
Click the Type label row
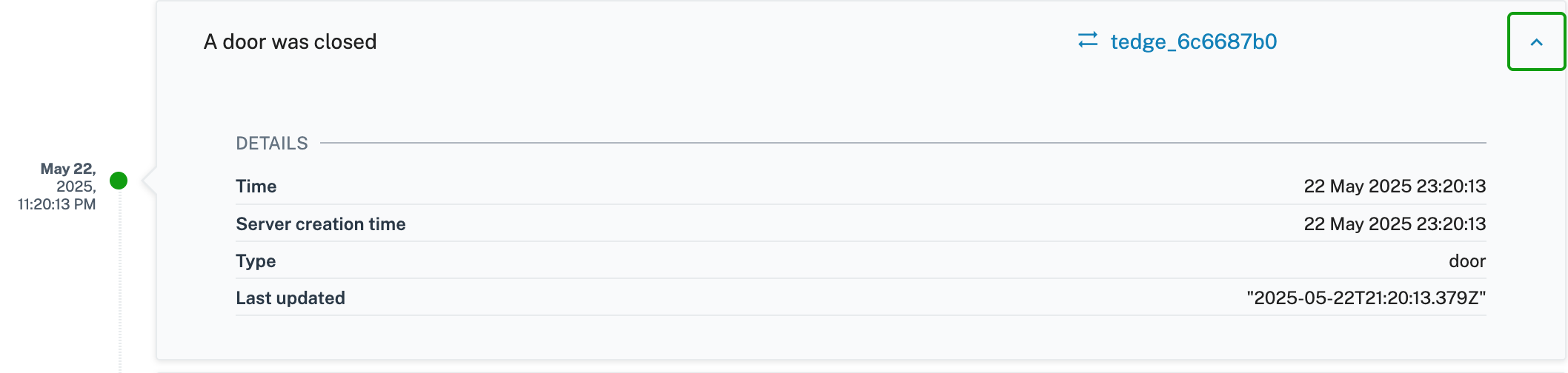[x=861, y=261]
